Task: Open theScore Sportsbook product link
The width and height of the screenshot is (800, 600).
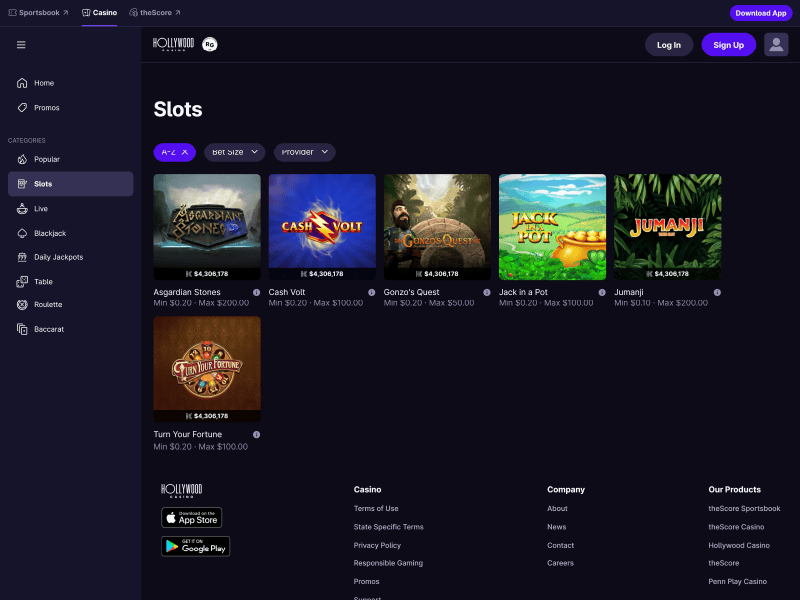Action: coord(744,509)
